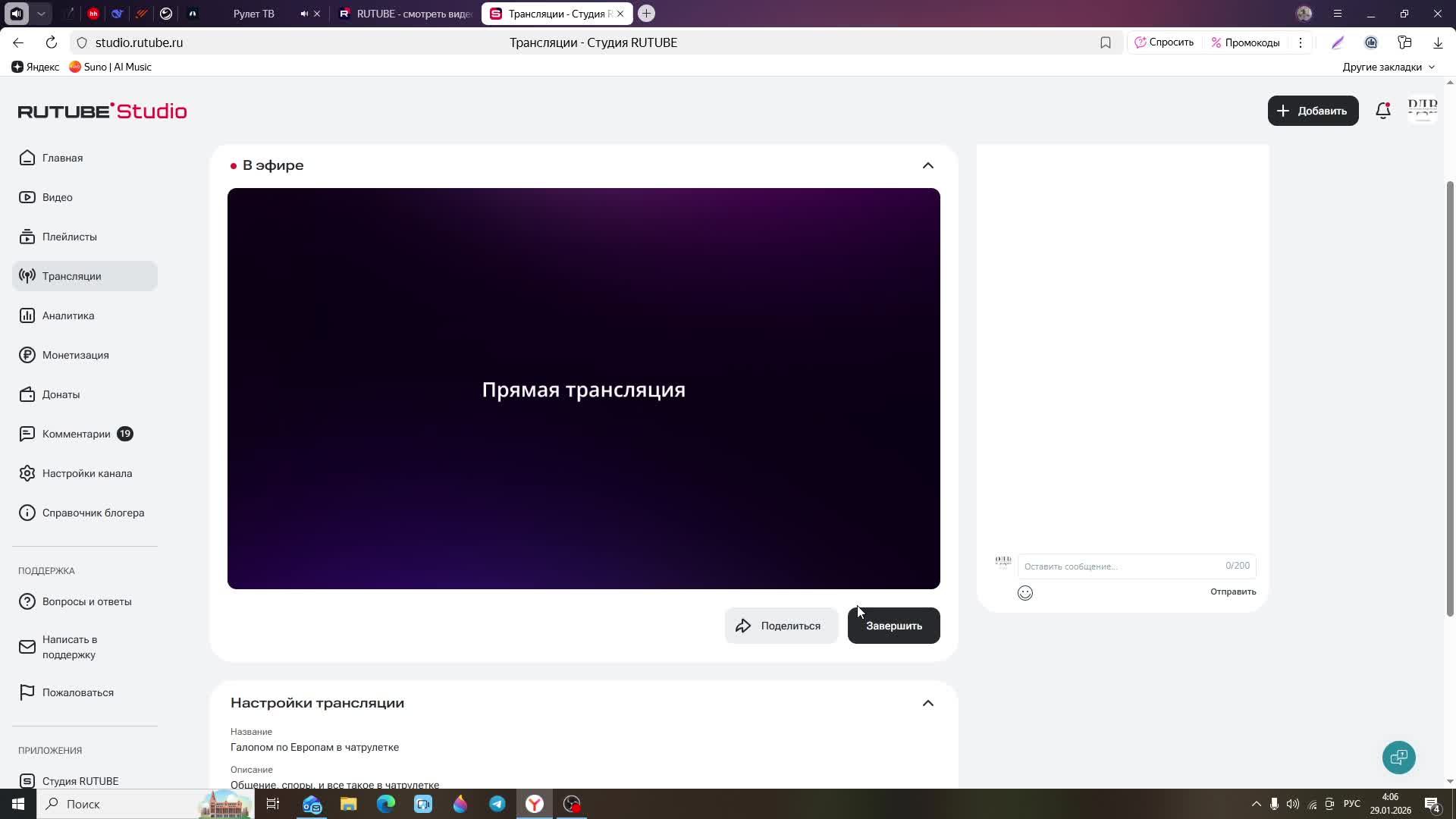Image resolution: width=1456 pixels, height=819 pixels.
Task: Open Analytics from the sidebar
Action: pyautogui.click(x=68, y=315)
